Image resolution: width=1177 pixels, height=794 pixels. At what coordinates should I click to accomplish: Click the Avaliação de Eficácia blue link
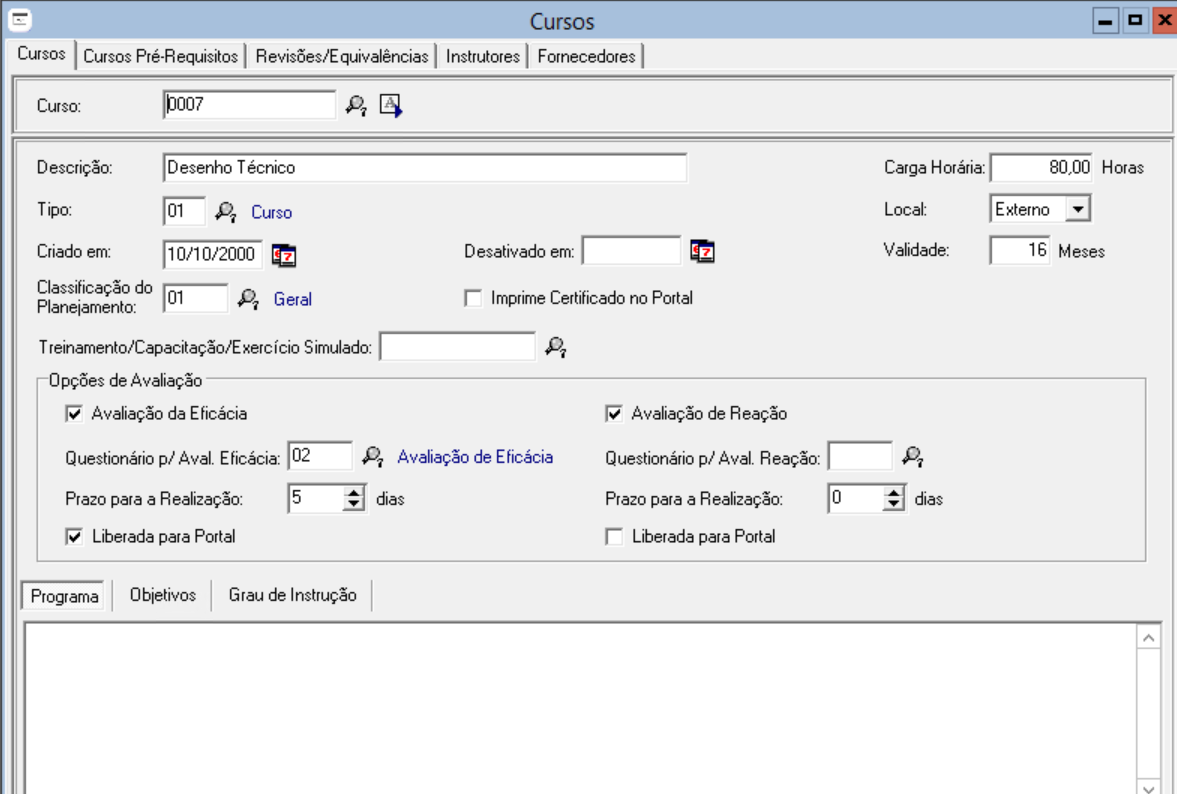tap(475, 457)
